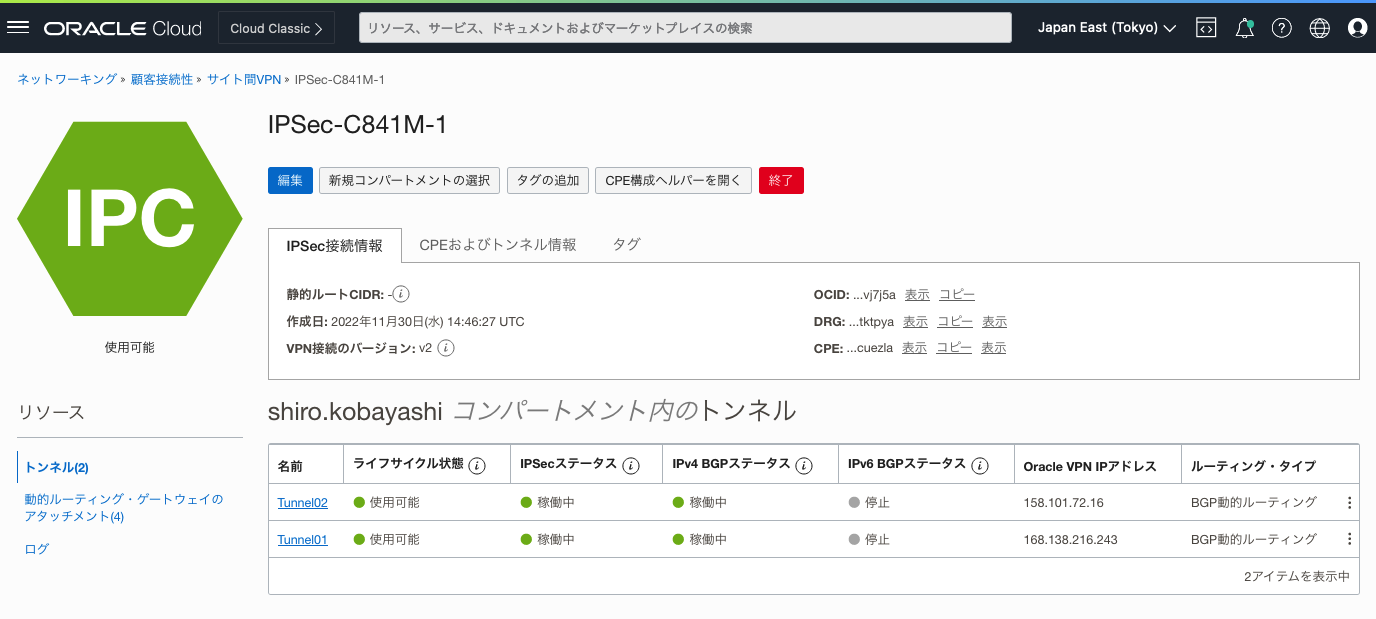Open the Tunnel02 link
Screen dimensions: 1376x619
(x=303, y=503)
